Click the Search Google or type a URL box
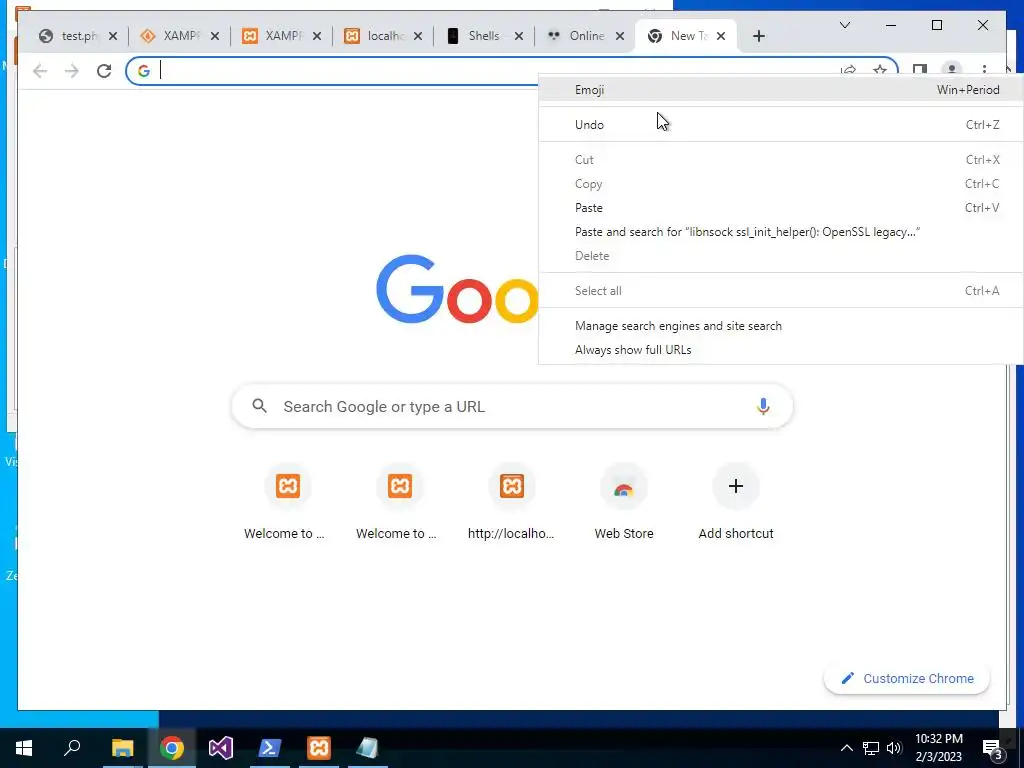Image resolution: width=1024 pixels, height=768 pixels. pos(512,406)
